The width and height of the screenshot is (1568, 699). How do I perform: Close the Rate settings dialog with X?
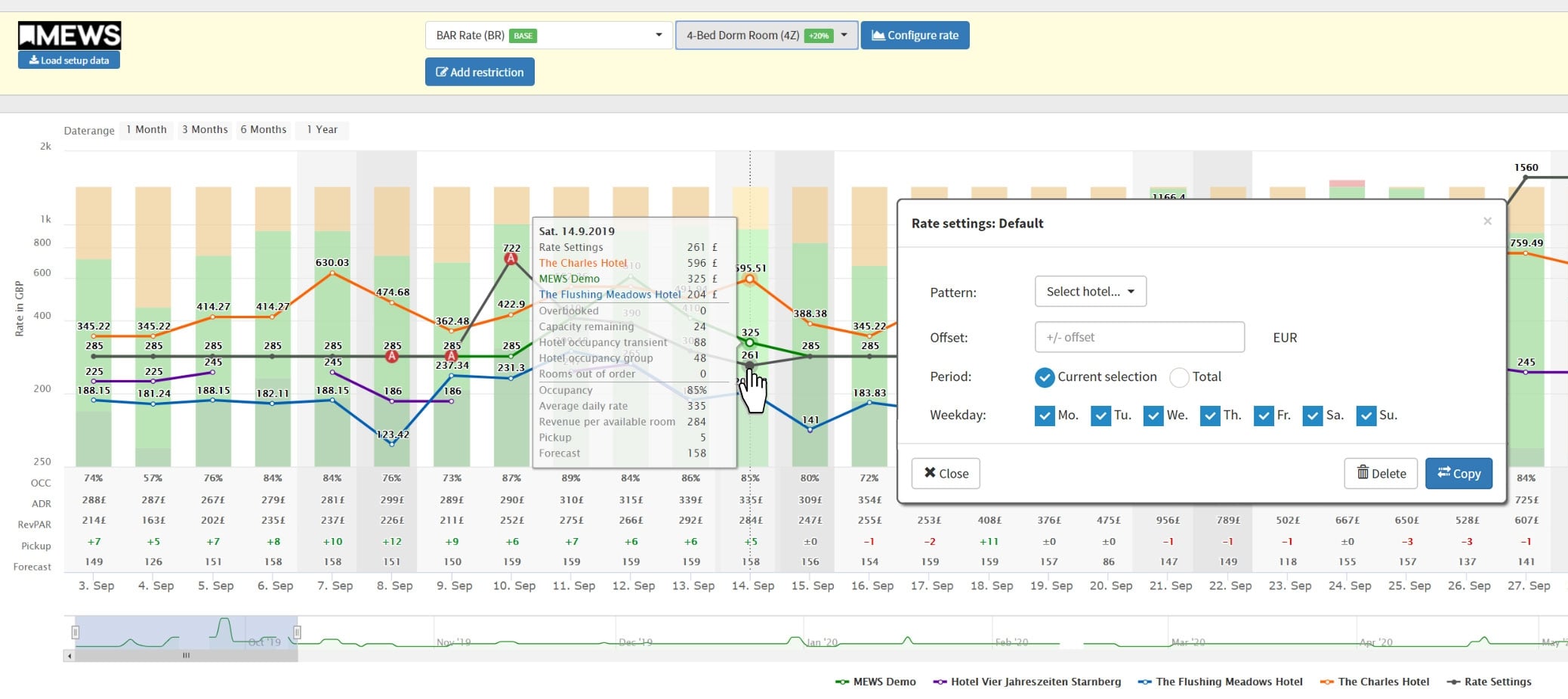coord(1487,221)
